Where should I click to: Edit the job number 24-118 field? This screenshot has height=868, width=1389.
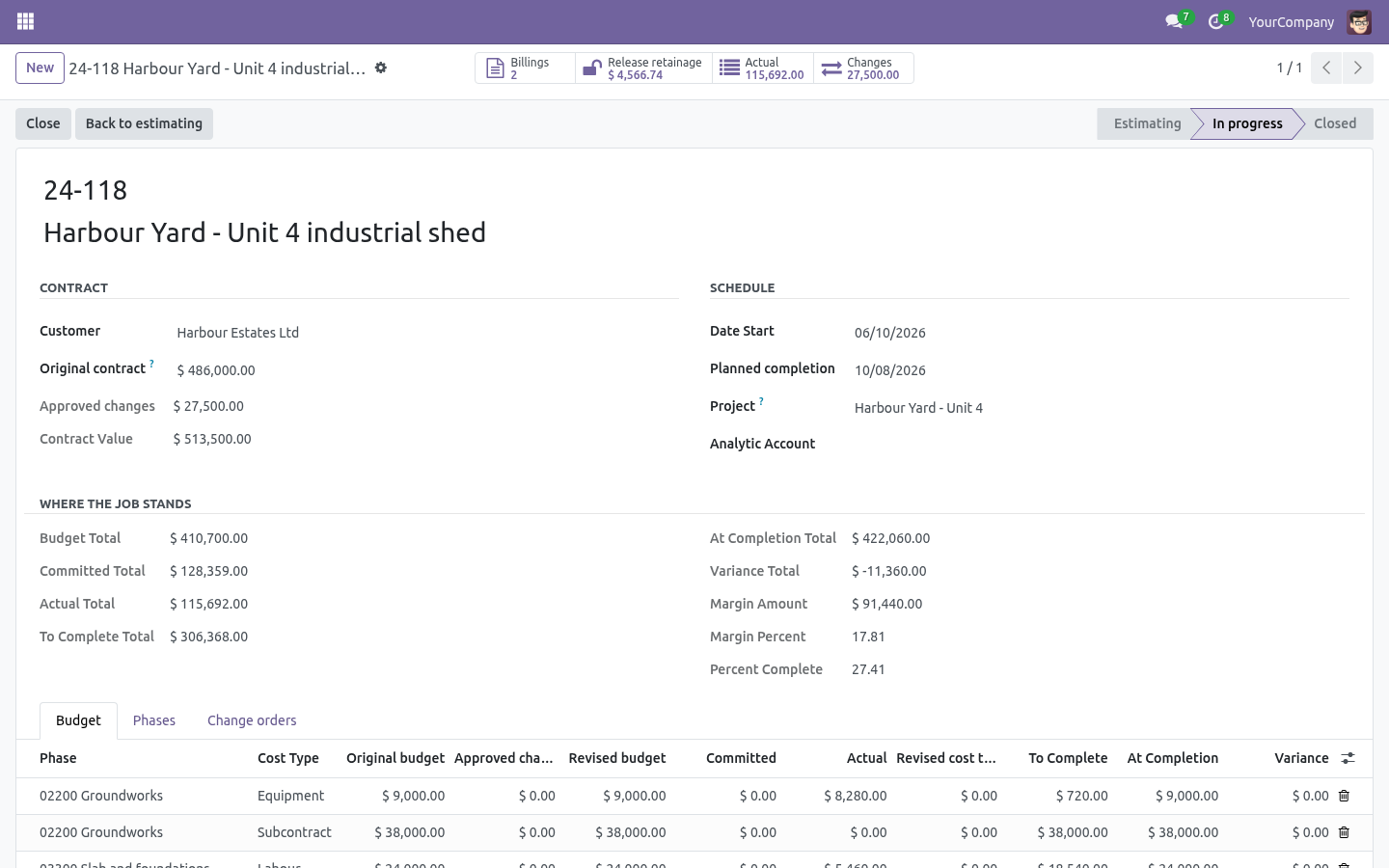point(694,190)
